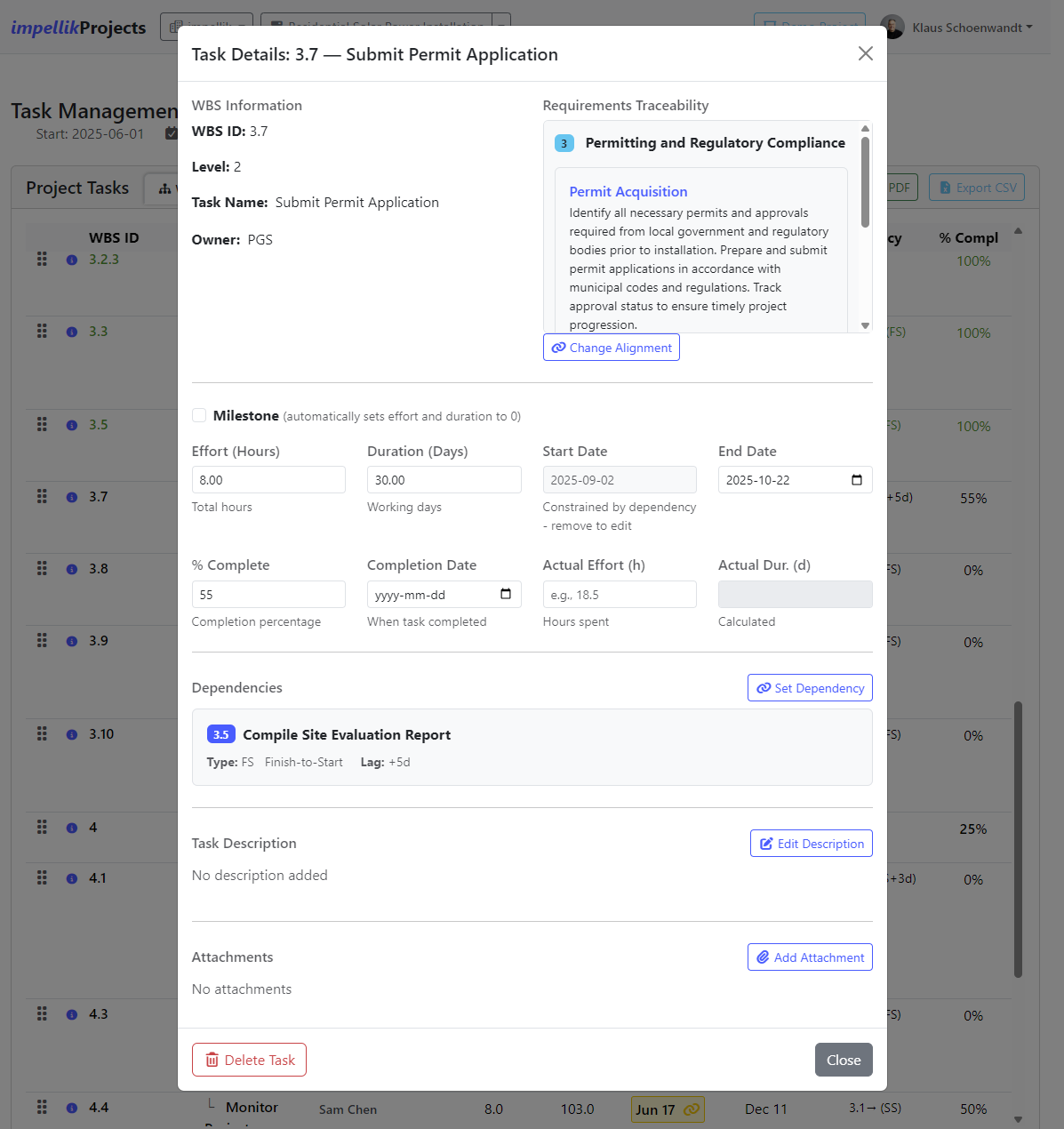Click the 55% cell for task 3.7
This screenshot has height=1129, width=1064.
[973, 499]
